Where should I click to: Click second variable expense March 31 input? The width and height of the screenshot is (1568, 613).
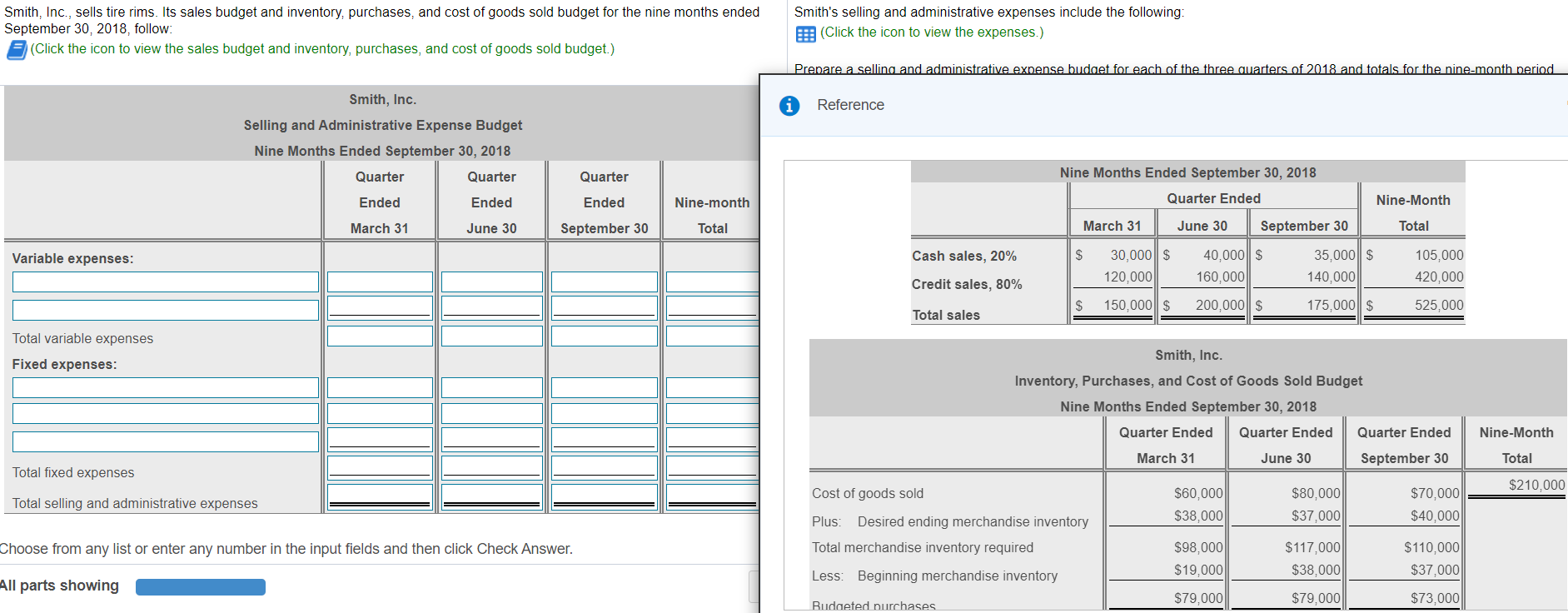(380, 307)
